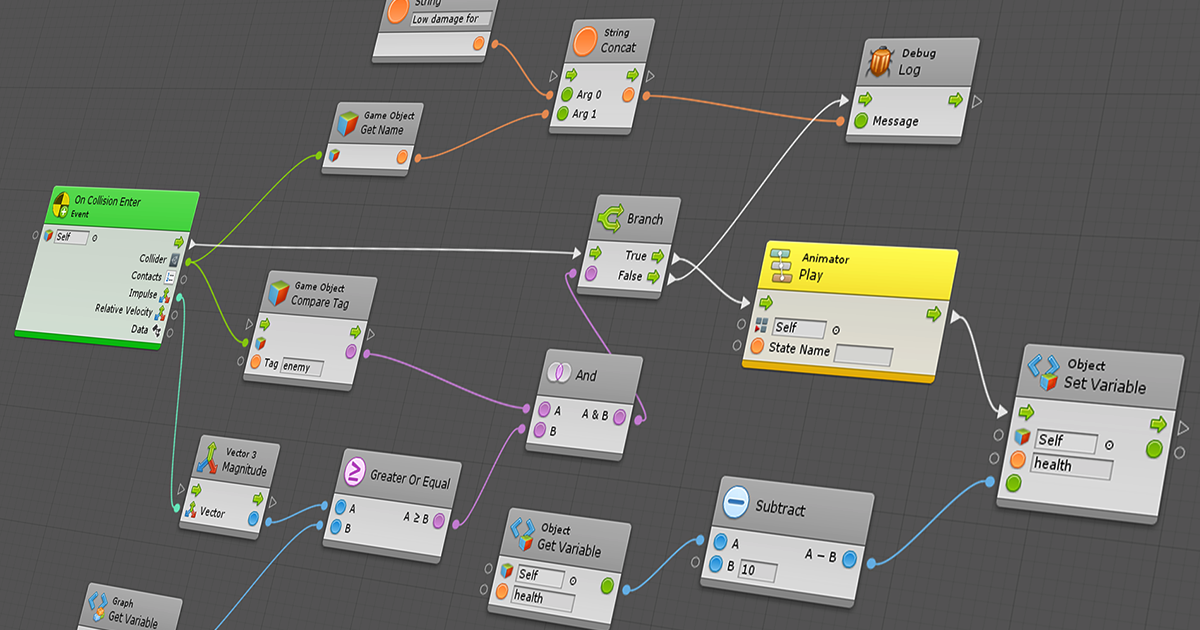Click the Set Variable object icon
The width and height of the screenshot is (1200, 630).
click(1044, 374)
